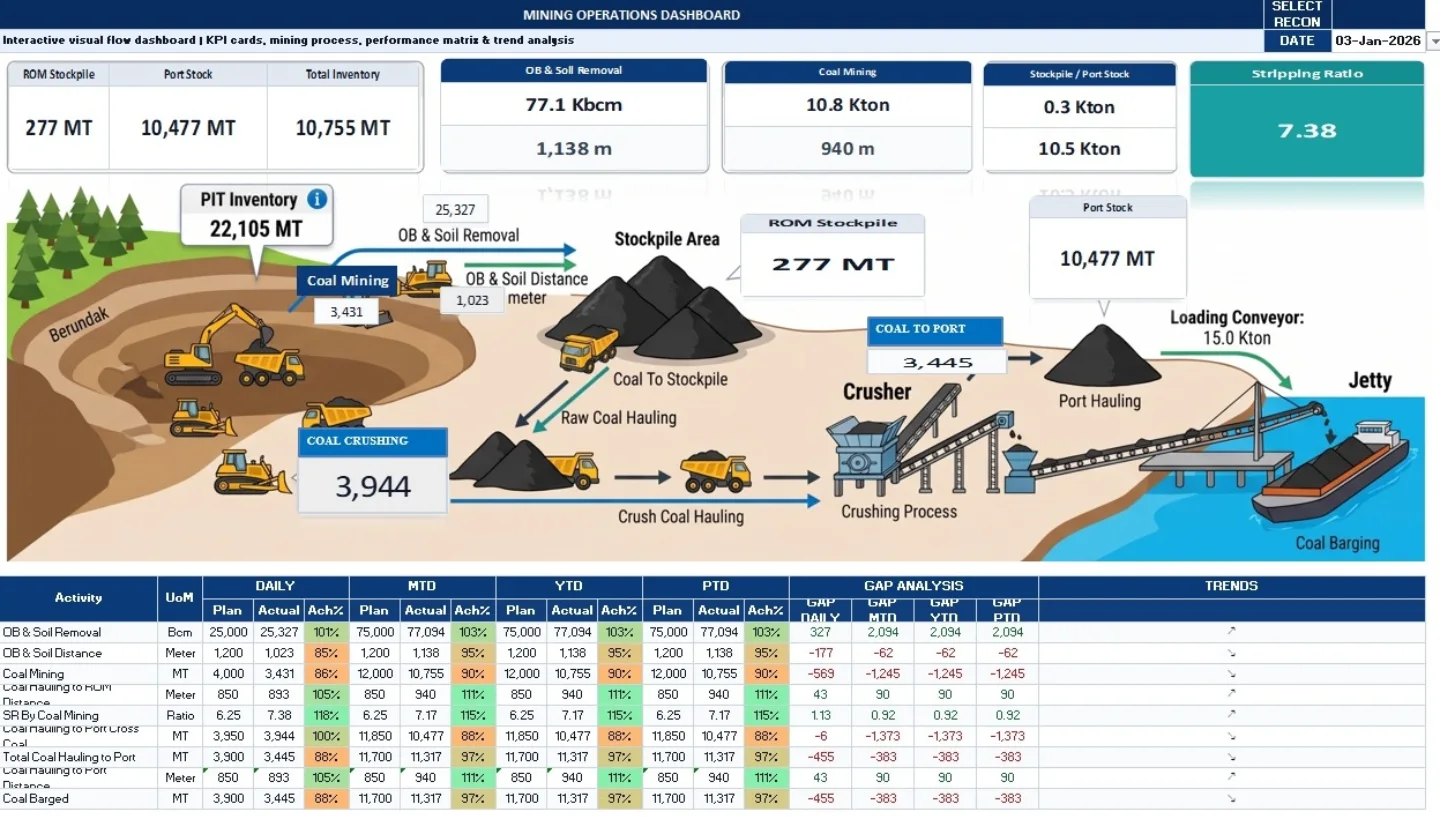Select the Coal Barged activity cell
The width and height of the screenshot is (1440, 819).
[x=79, y=798]
